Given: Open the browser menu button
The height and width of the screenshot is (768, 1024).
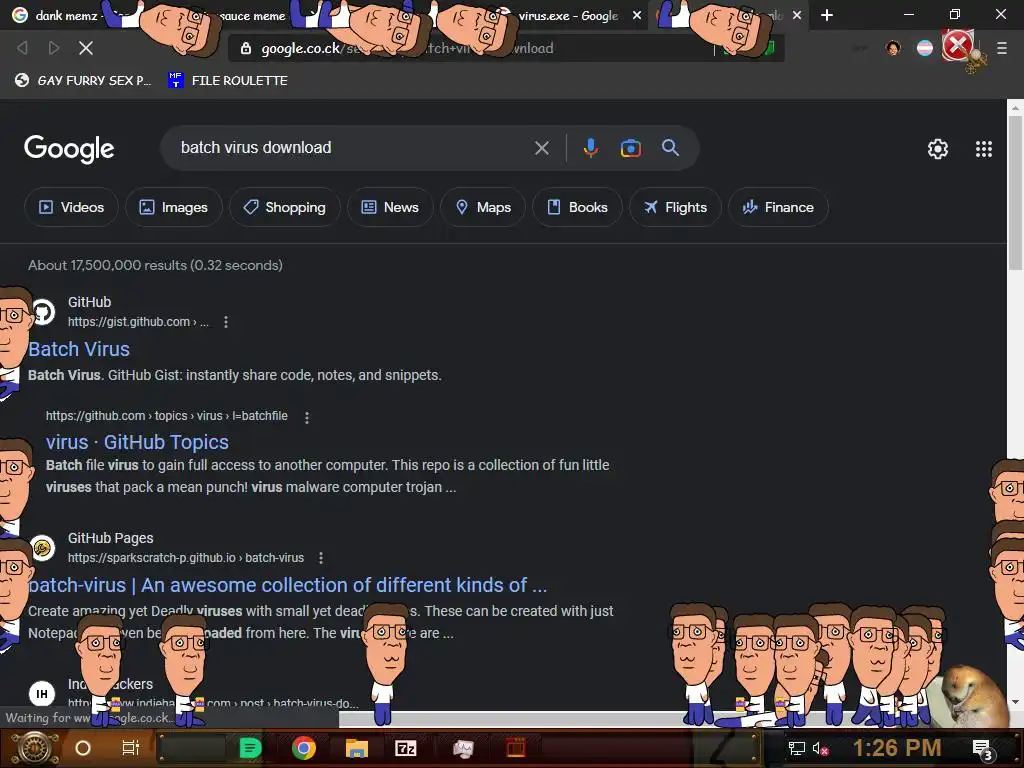Looking at the screenshot, I should tap(1002, 48).
